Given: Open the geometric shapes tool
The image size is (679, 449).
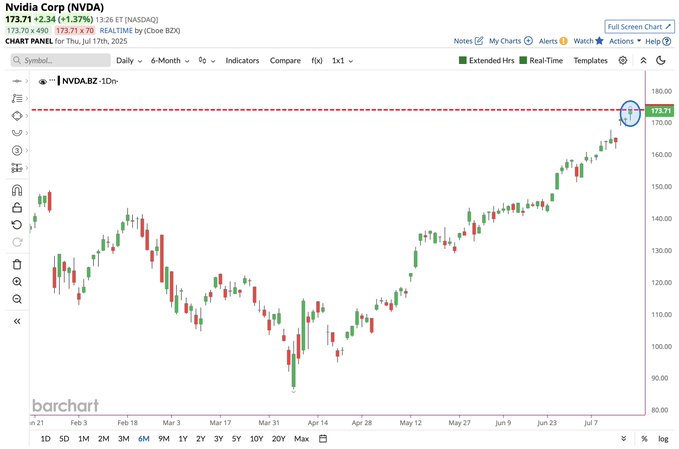Looking at the screenshot, I should pyautogui.click(x=17, y=116).
